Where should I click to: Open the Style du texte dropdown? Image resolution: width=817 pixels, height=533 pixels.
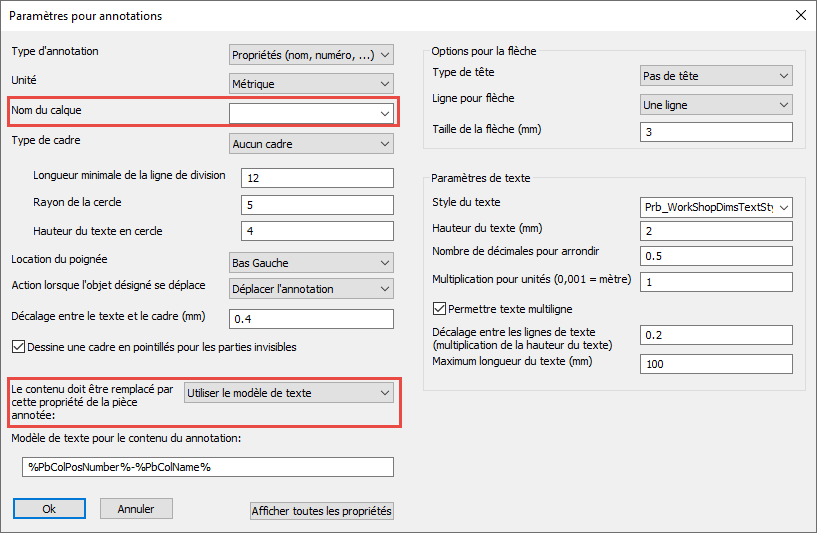[x=715, y=207]
